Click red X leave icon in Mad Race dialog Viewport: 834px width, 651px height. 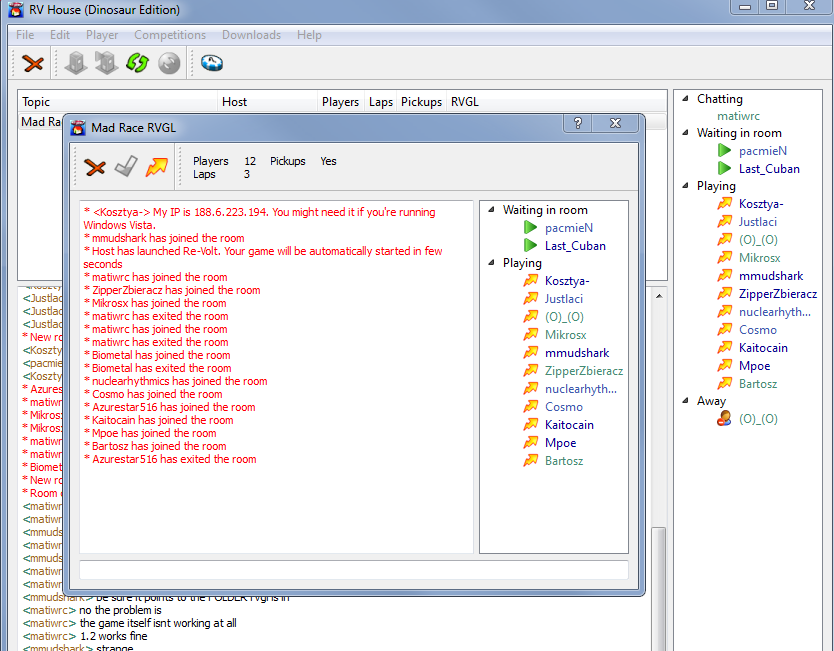click(95, 168)
